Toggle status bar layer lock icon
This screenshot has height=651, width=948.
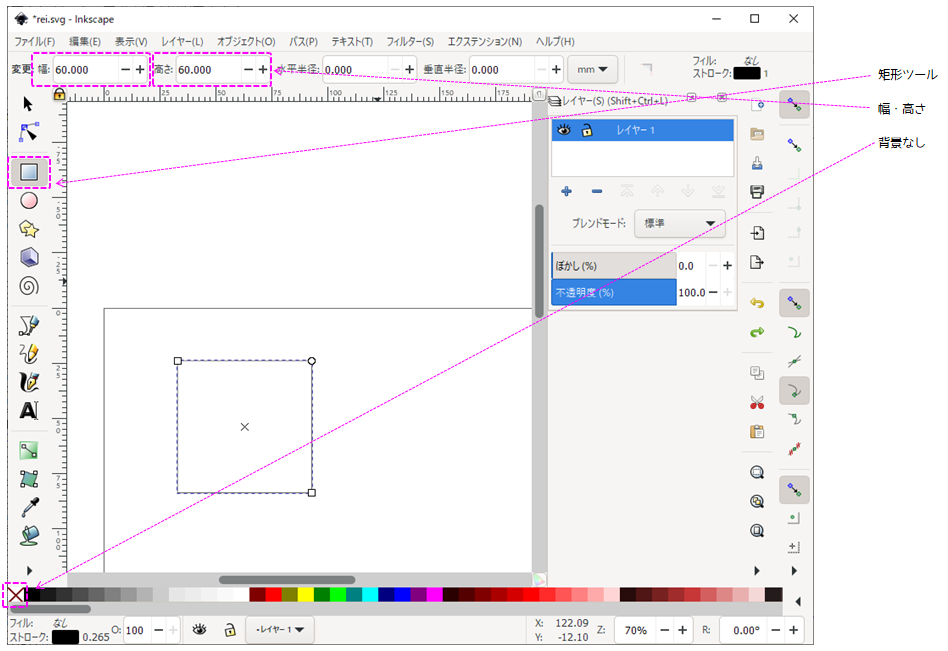230,630
